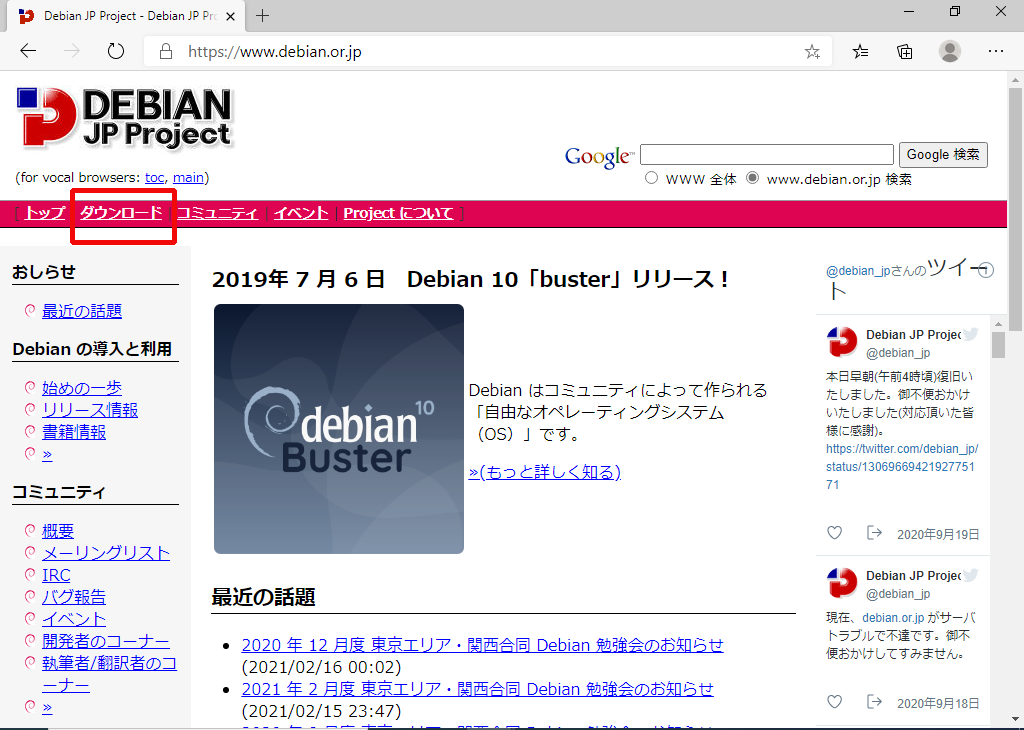Open 2021 年 2 月度 勉強会 news link
The height and width of the screenshot is (730, 1024).
(477, 690)
